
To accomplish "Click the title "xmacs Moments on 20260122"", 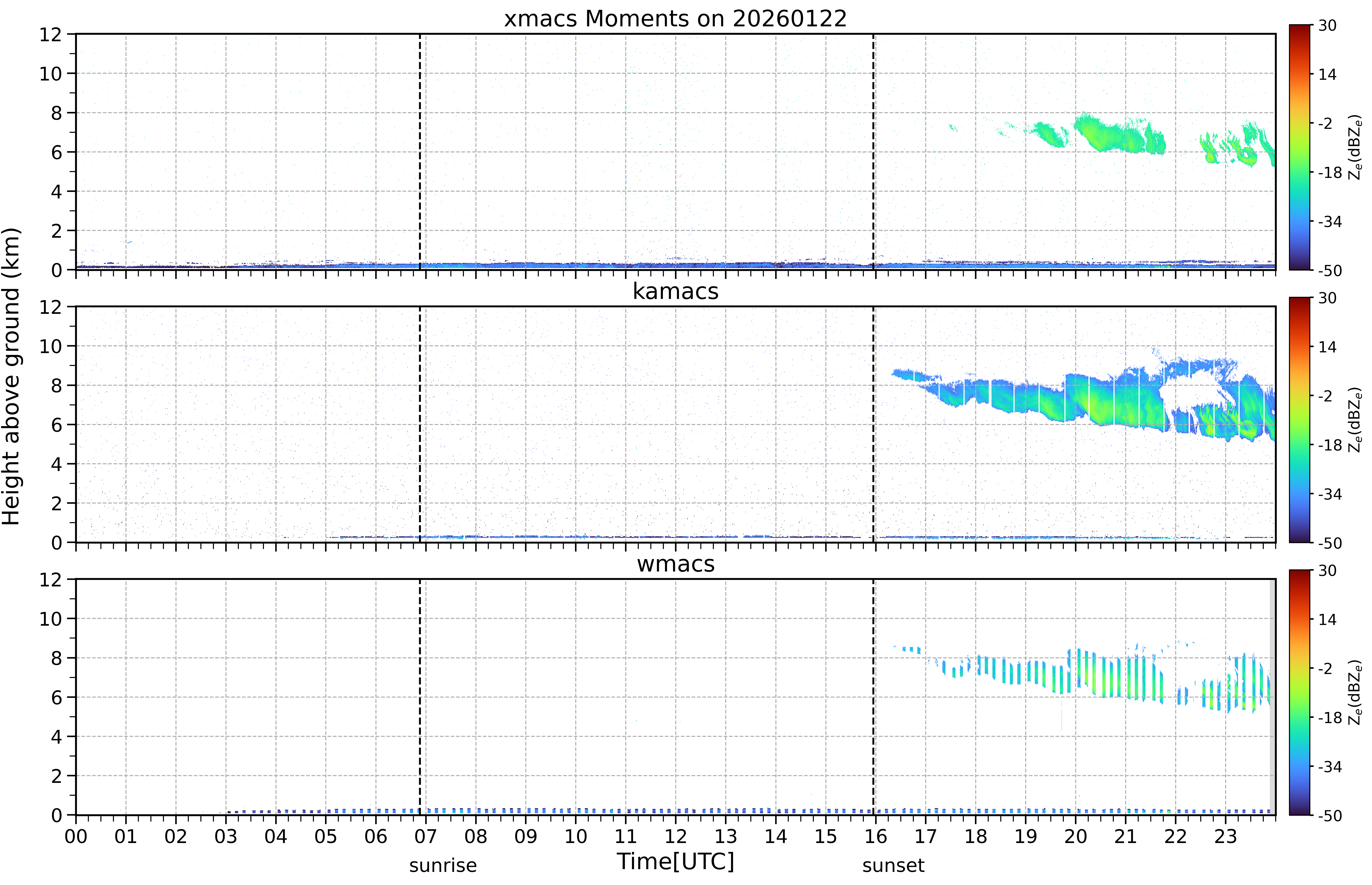I will click(x=675, y=18).
